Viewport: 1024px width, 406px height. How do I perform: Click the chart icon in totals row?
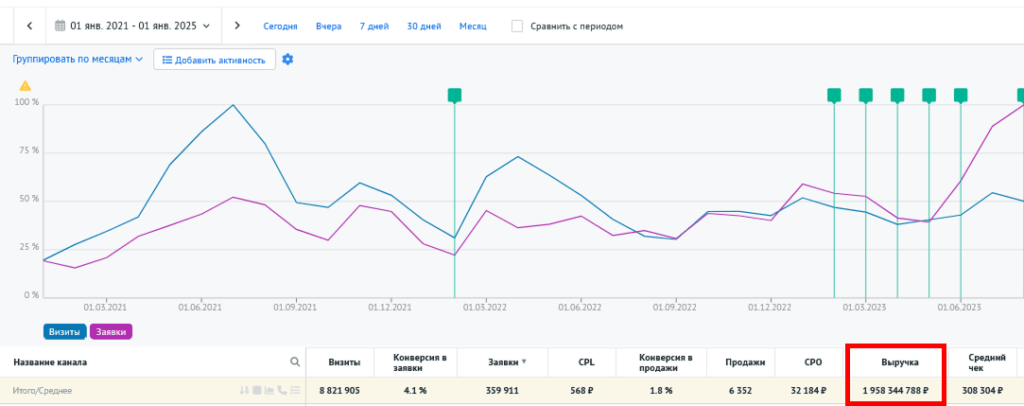tap(269, 391)
